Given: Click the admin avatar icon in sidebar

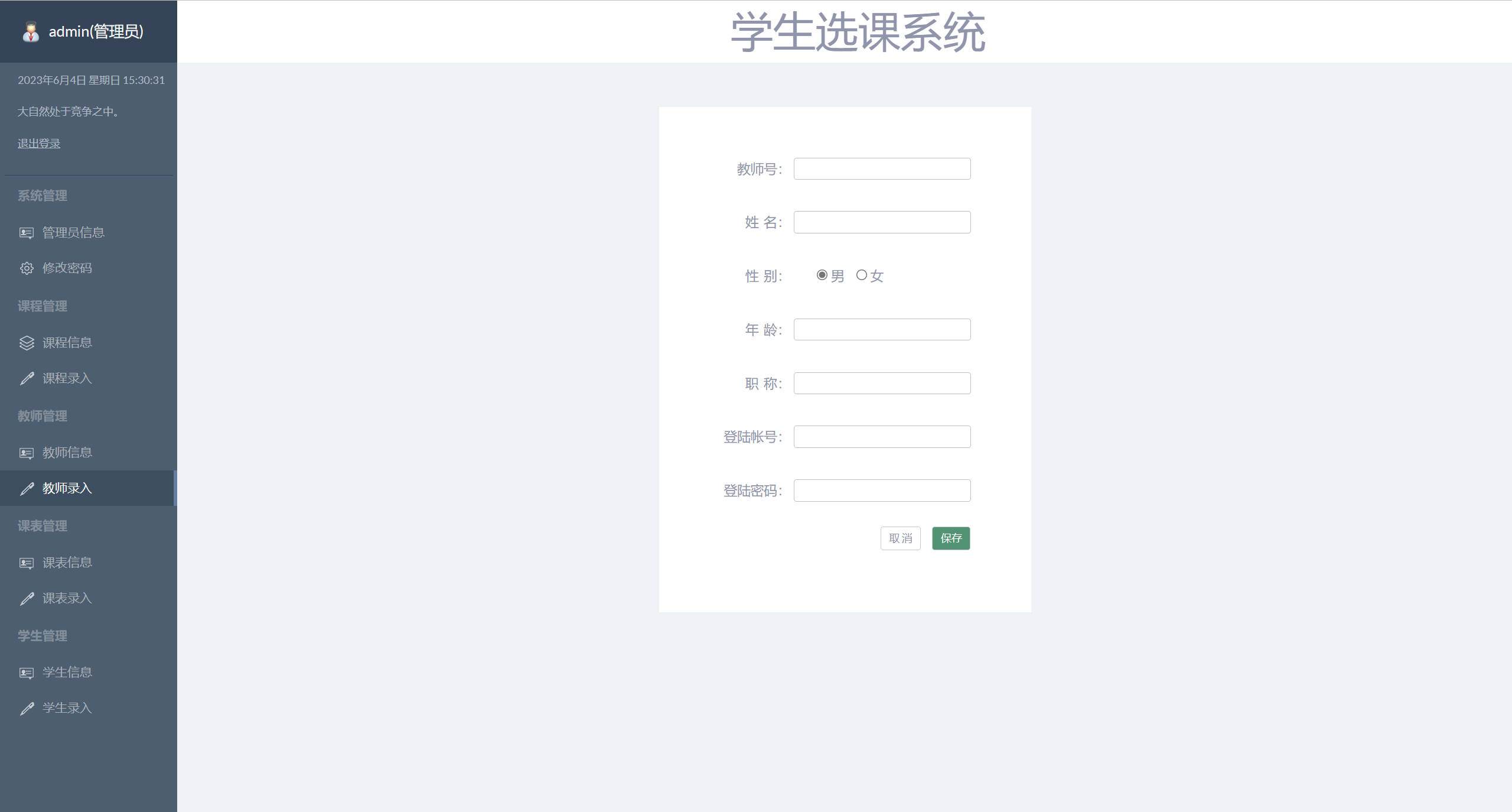Looking at the screenshot, I should point(30,32).
